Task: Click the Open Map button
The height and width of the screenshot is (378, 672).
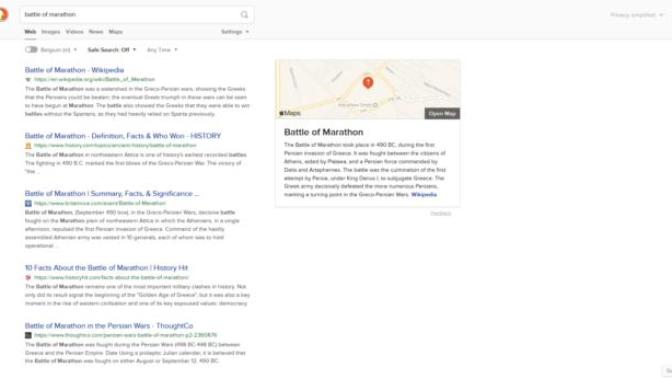Action: [x=442, y=114]
